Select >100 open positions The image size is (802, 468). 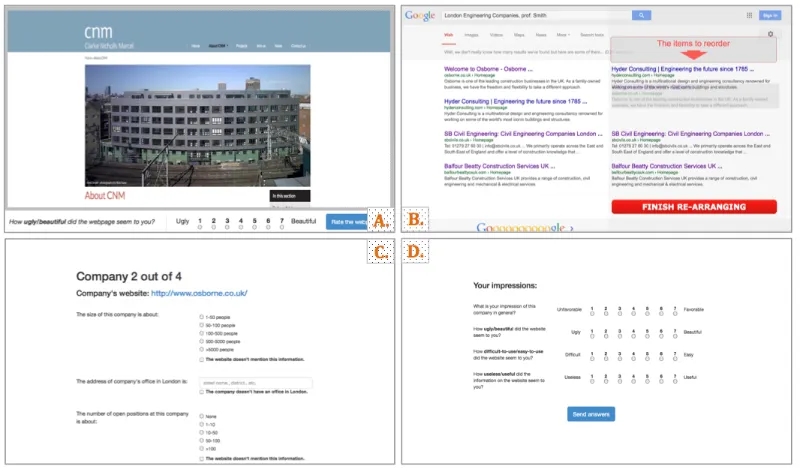(x=202, y=449)
